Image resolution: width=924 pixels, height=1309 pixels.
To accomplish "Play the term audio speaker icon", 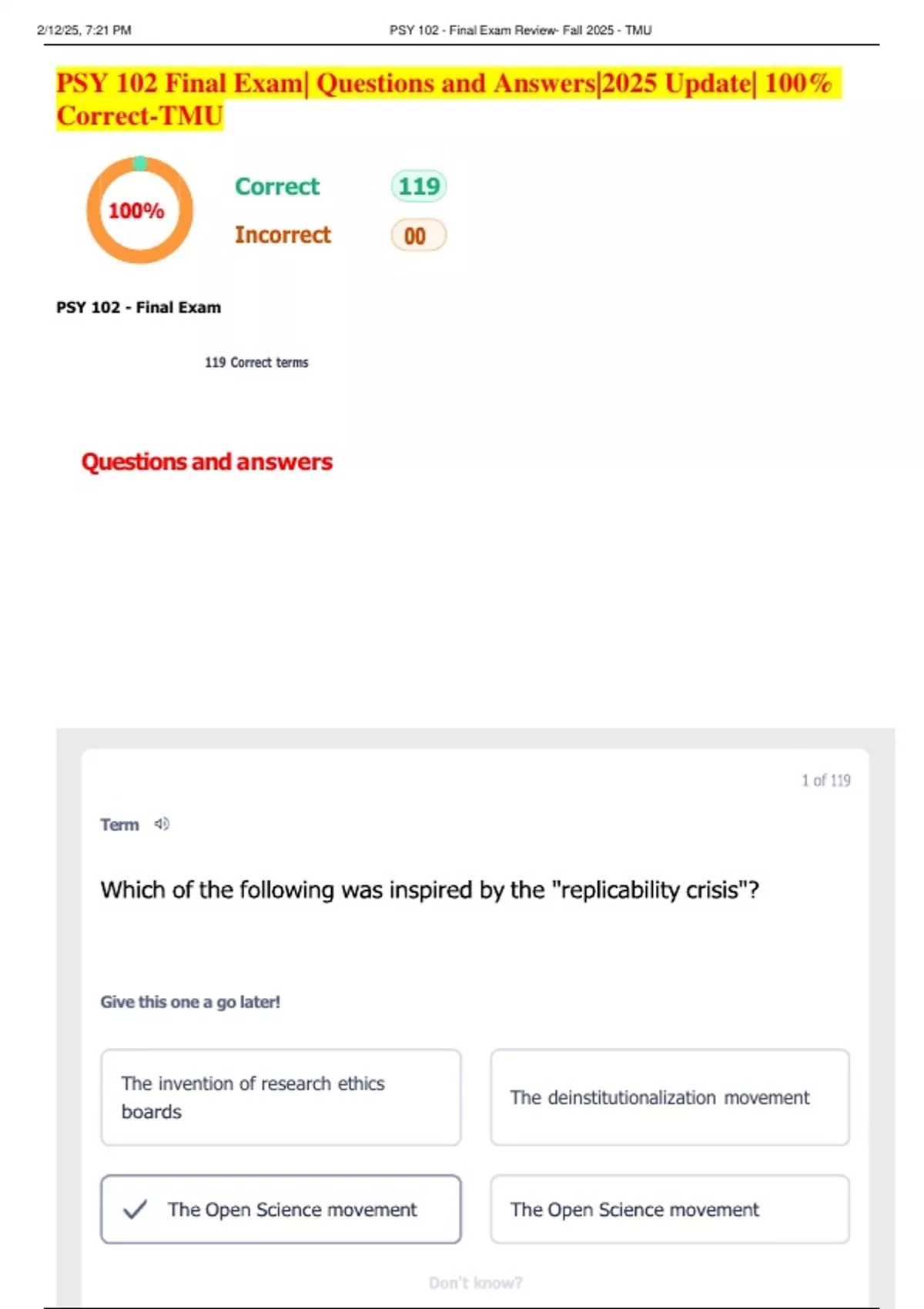I will click(x=162, y=824).
